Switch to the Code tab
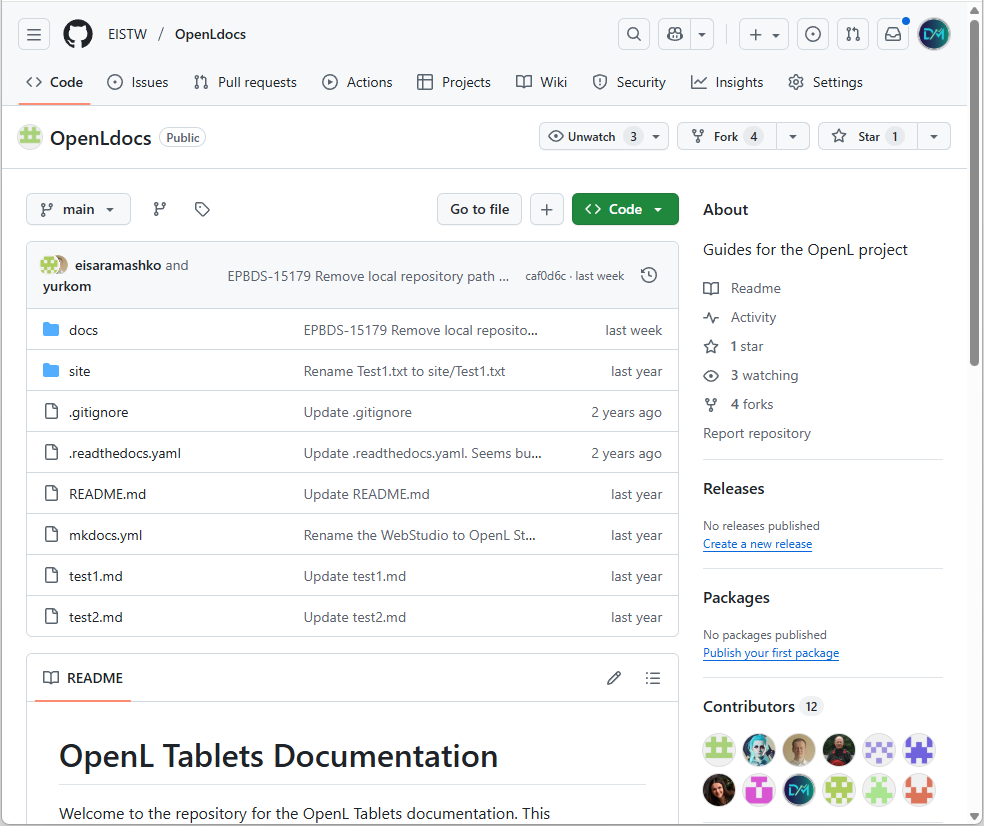Screen dimensions: 984x826 click(55, 82)
